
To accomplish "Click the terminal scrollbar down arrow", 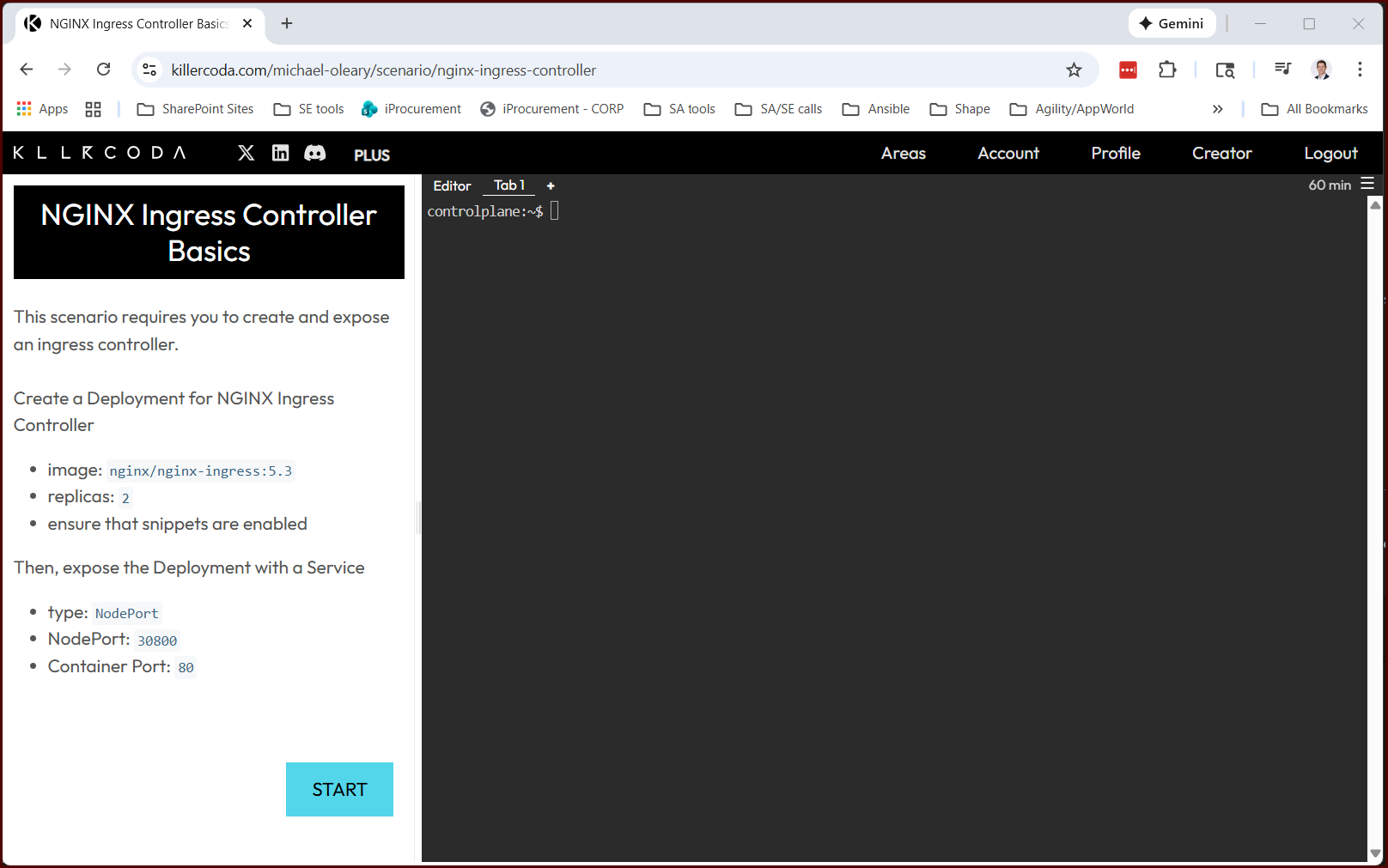I will tap(1375, 853).
